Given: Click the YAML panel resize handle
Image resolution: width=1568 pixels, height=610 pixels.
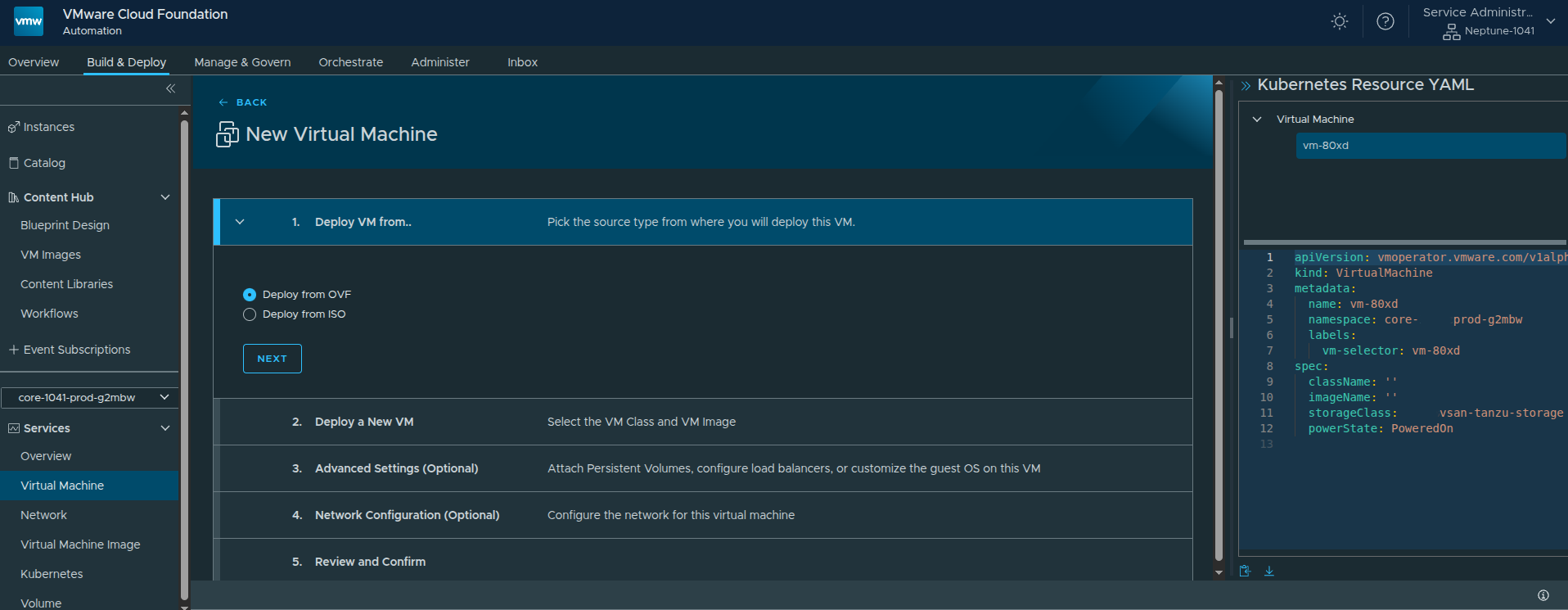Looking at the screenshot, I should pos(1232,328).
